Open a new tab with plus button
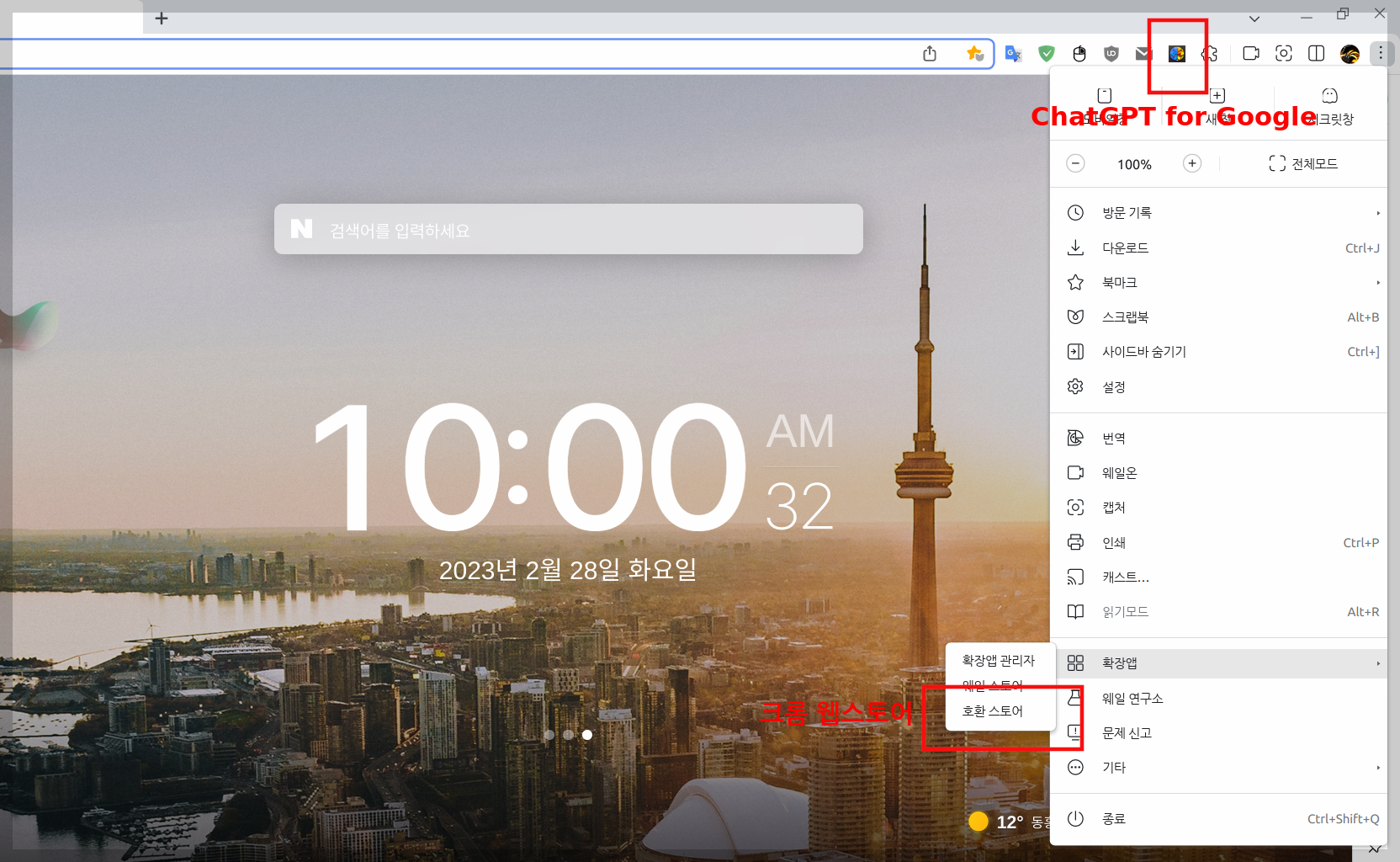The image size is (1400, 862). (162, 18)
